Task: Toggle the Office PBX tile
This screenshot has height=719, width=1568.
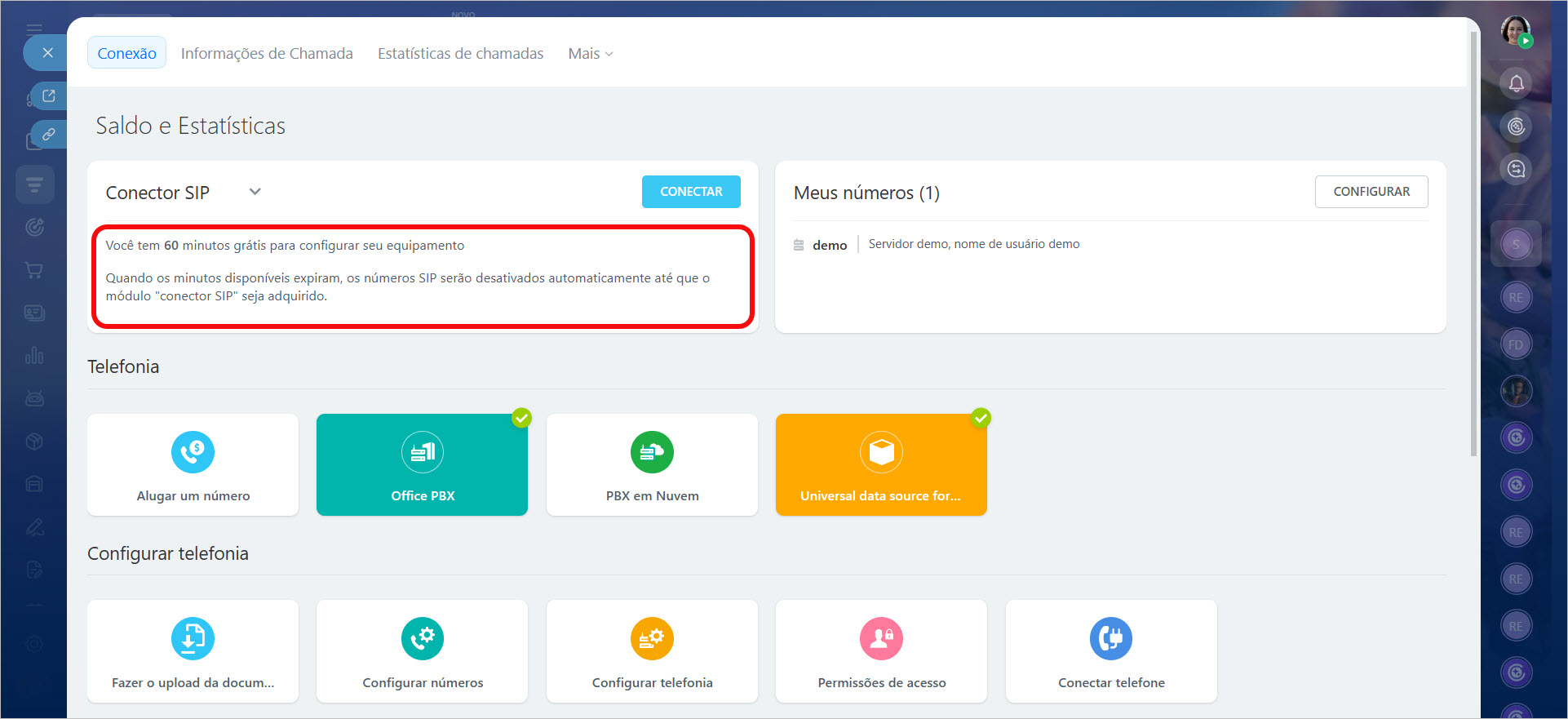Action: click(x=423, y=464)
